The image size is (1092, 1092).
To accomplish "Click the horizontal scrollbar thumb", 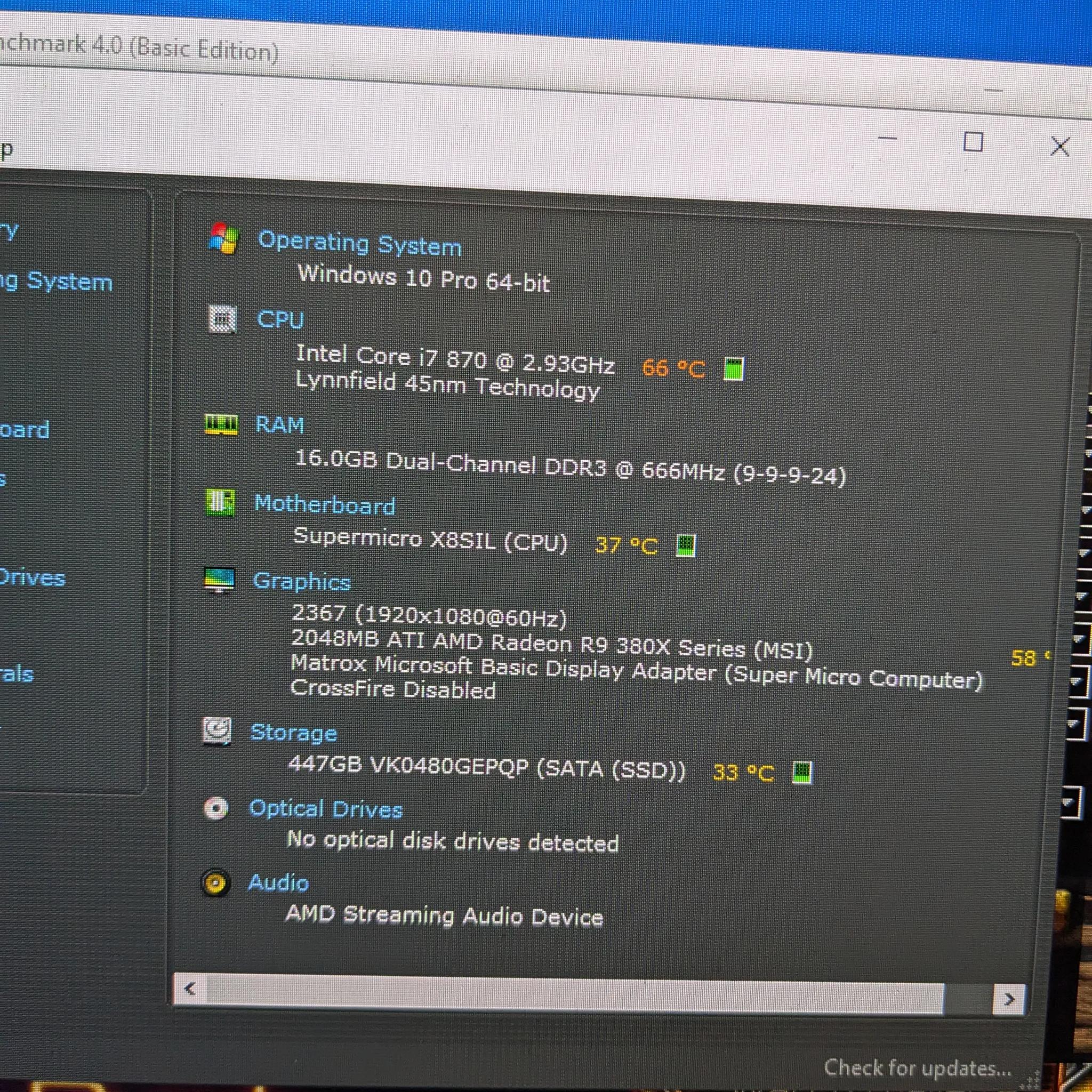I will 575,994.
